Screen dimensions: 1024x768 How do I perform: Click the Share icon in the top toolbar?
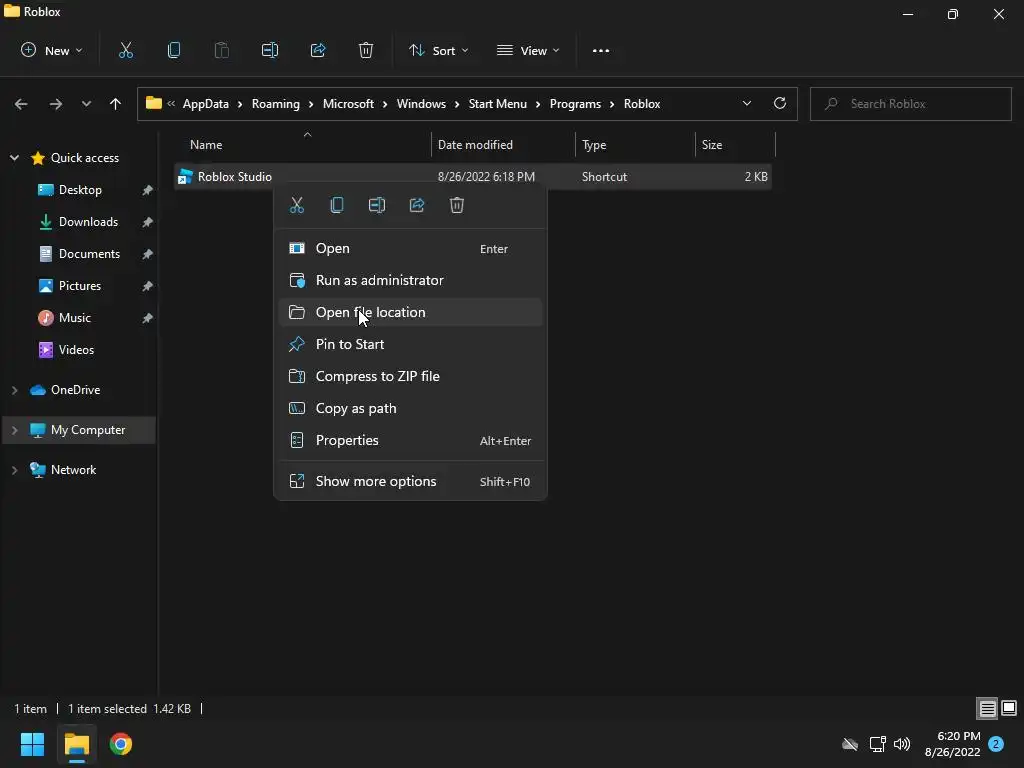click(318, 50)
